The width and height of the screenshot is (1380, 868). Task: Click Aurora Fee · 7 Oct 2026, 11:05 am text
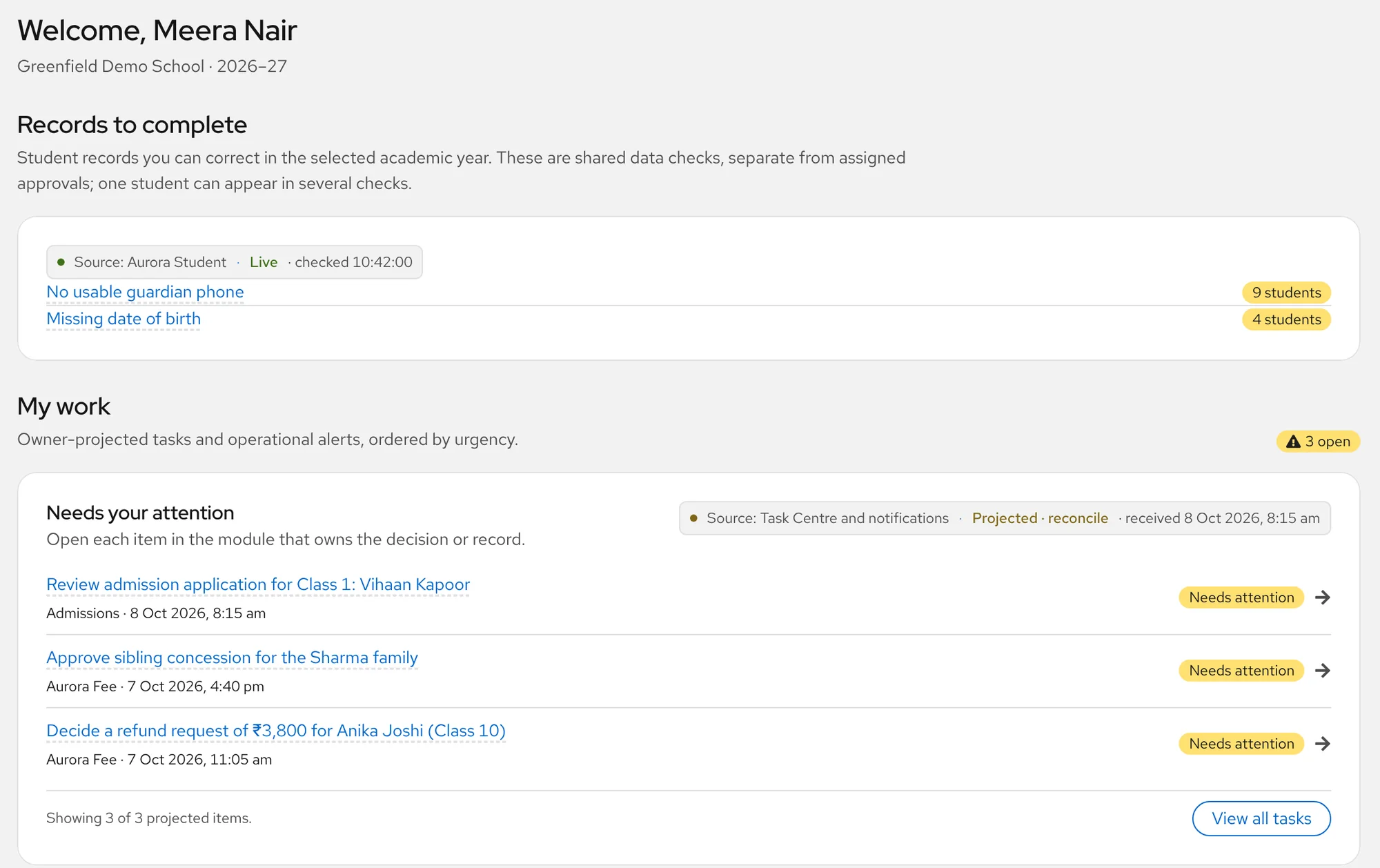click(x=159, y=760)
